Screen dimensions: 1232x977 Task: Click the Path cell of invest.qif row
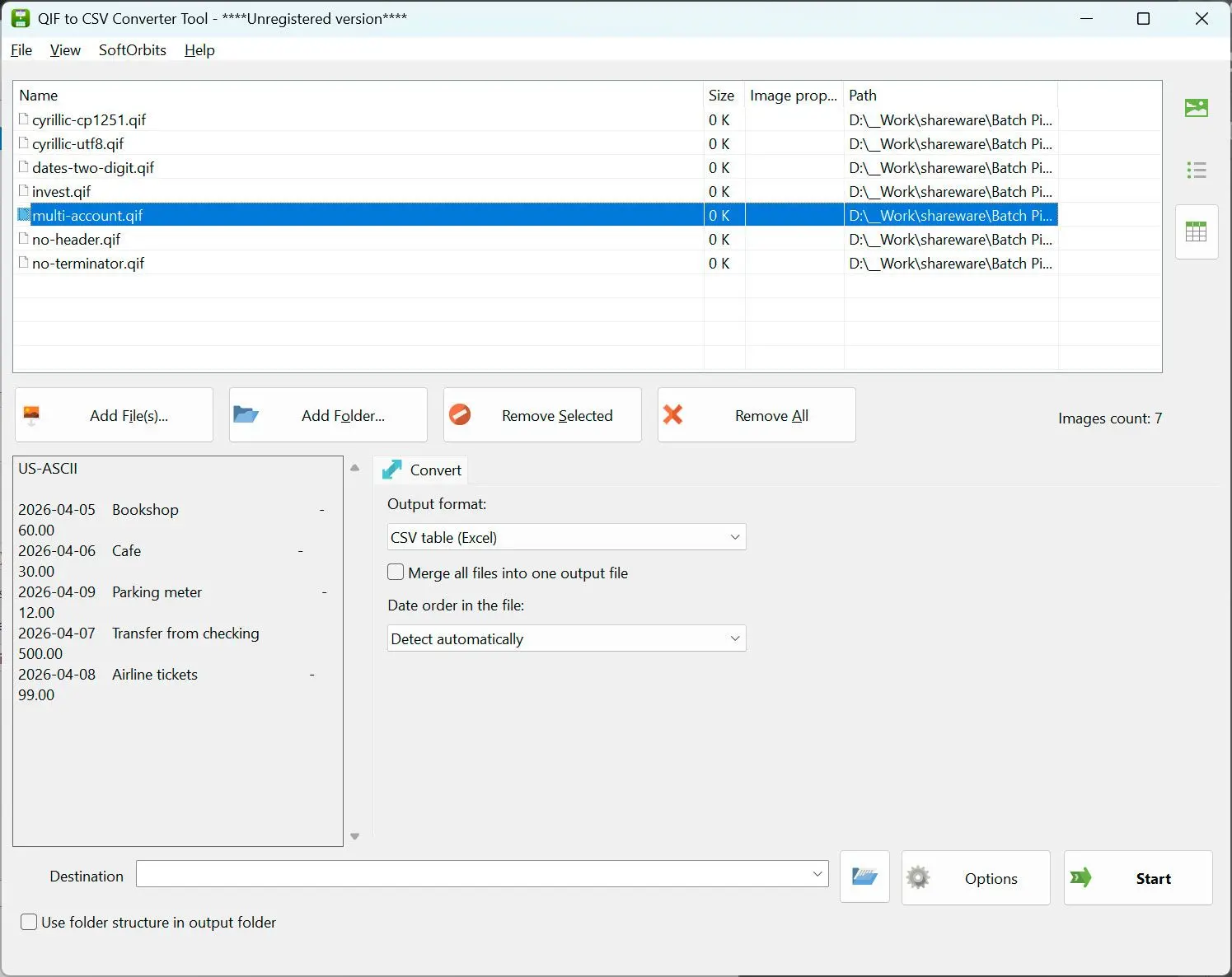pyautogui.click(x=951, y=191)
